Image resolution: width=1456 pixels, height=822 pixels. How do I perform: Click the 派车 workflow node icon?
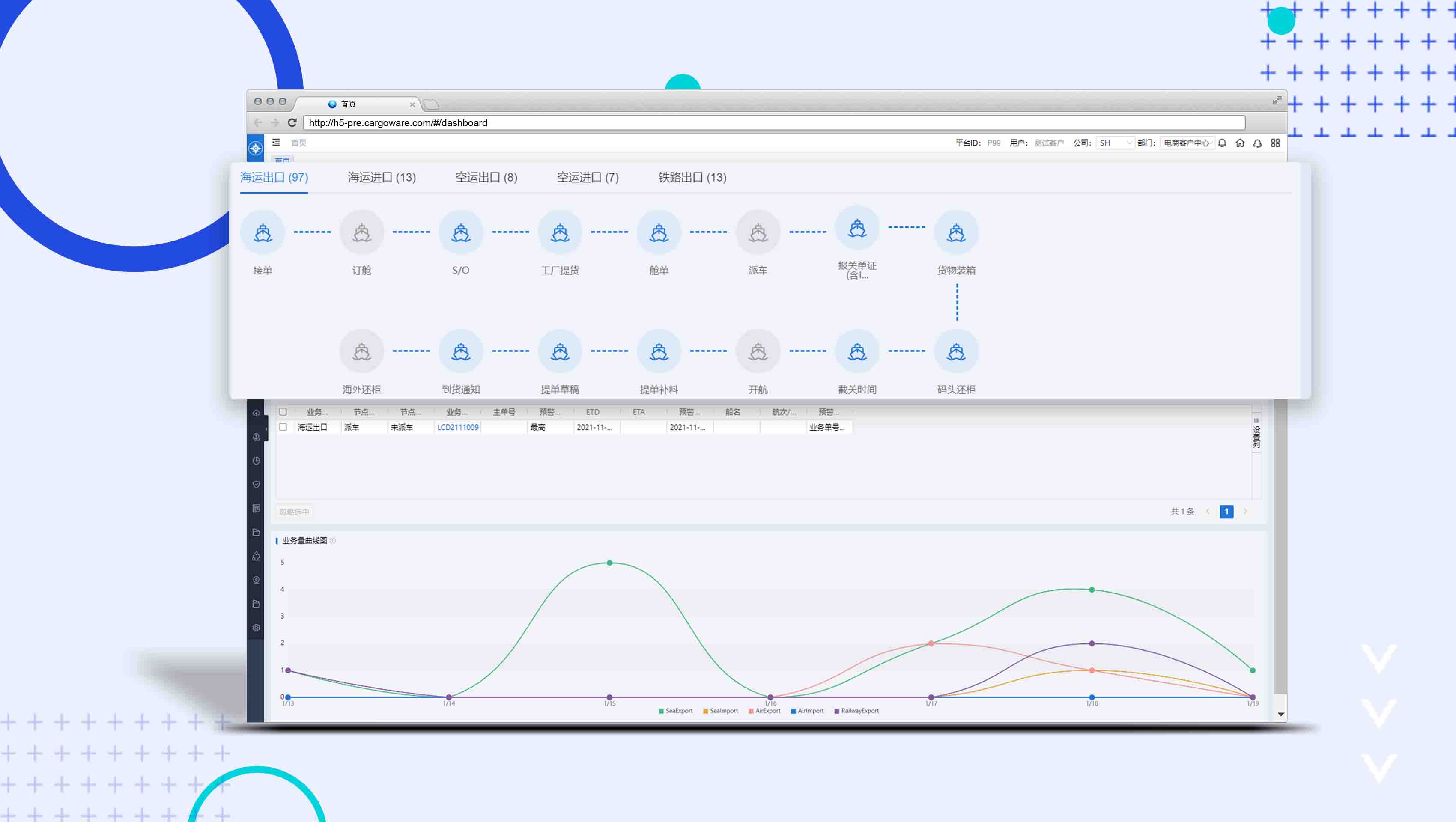point(758,232)
